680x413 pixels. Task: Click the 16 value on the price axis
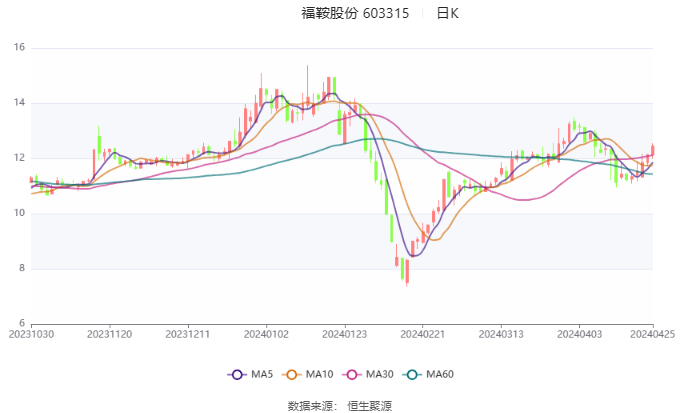click(18, 48)
